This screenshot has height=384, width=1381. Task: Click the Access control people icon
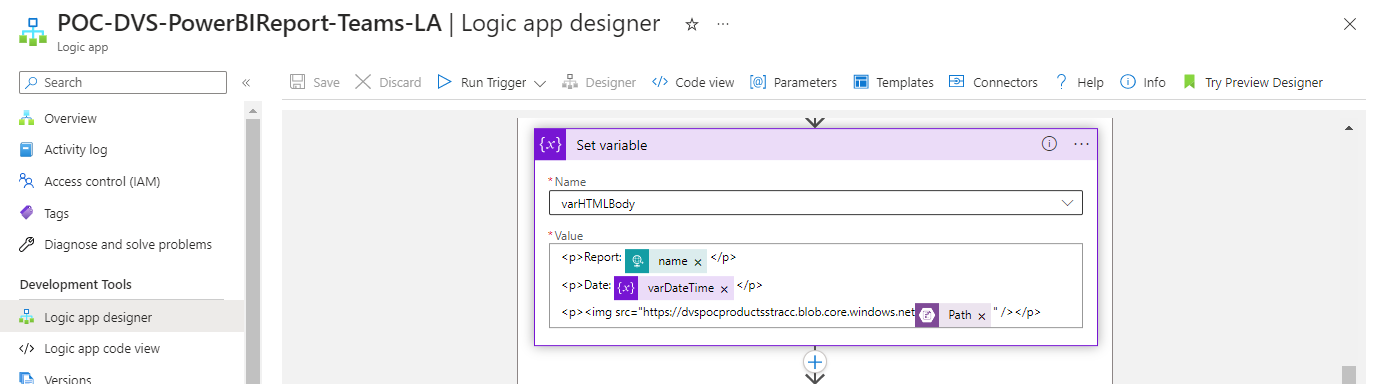pyautogui.click(x=27, y=181)
